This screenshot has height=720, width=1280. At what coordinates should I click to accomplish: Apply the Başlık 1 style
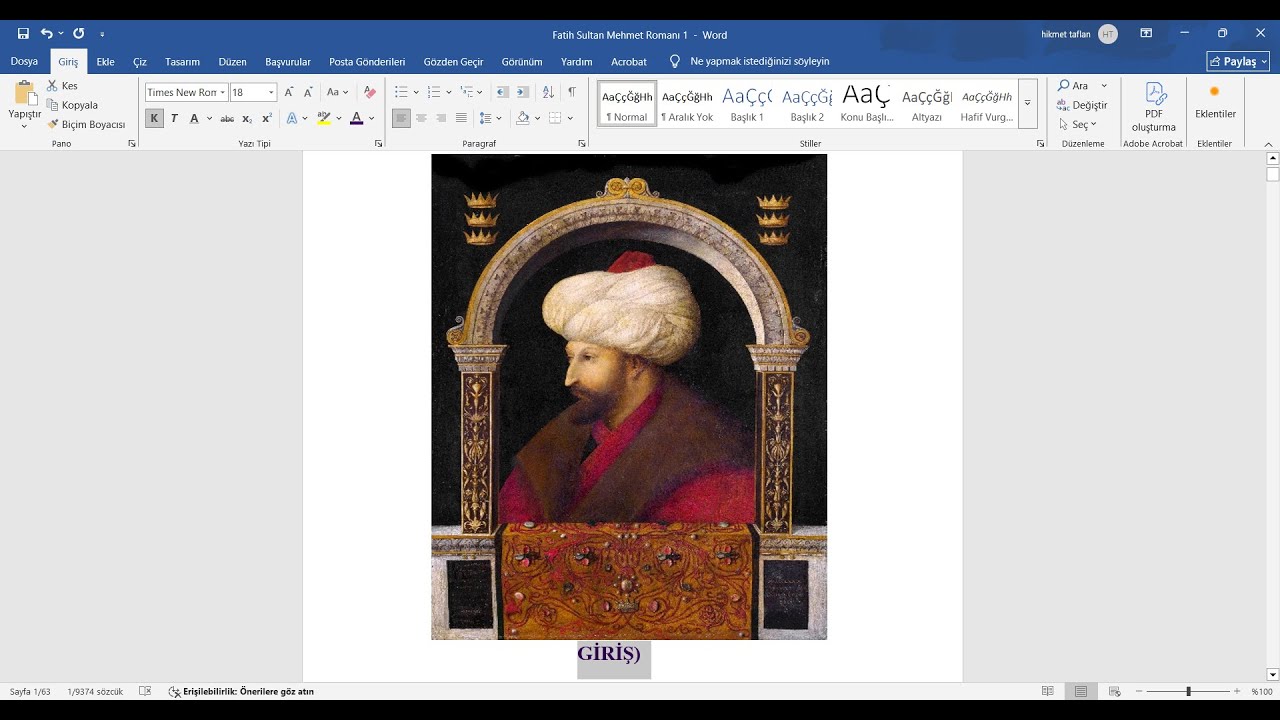coord(747,104)
